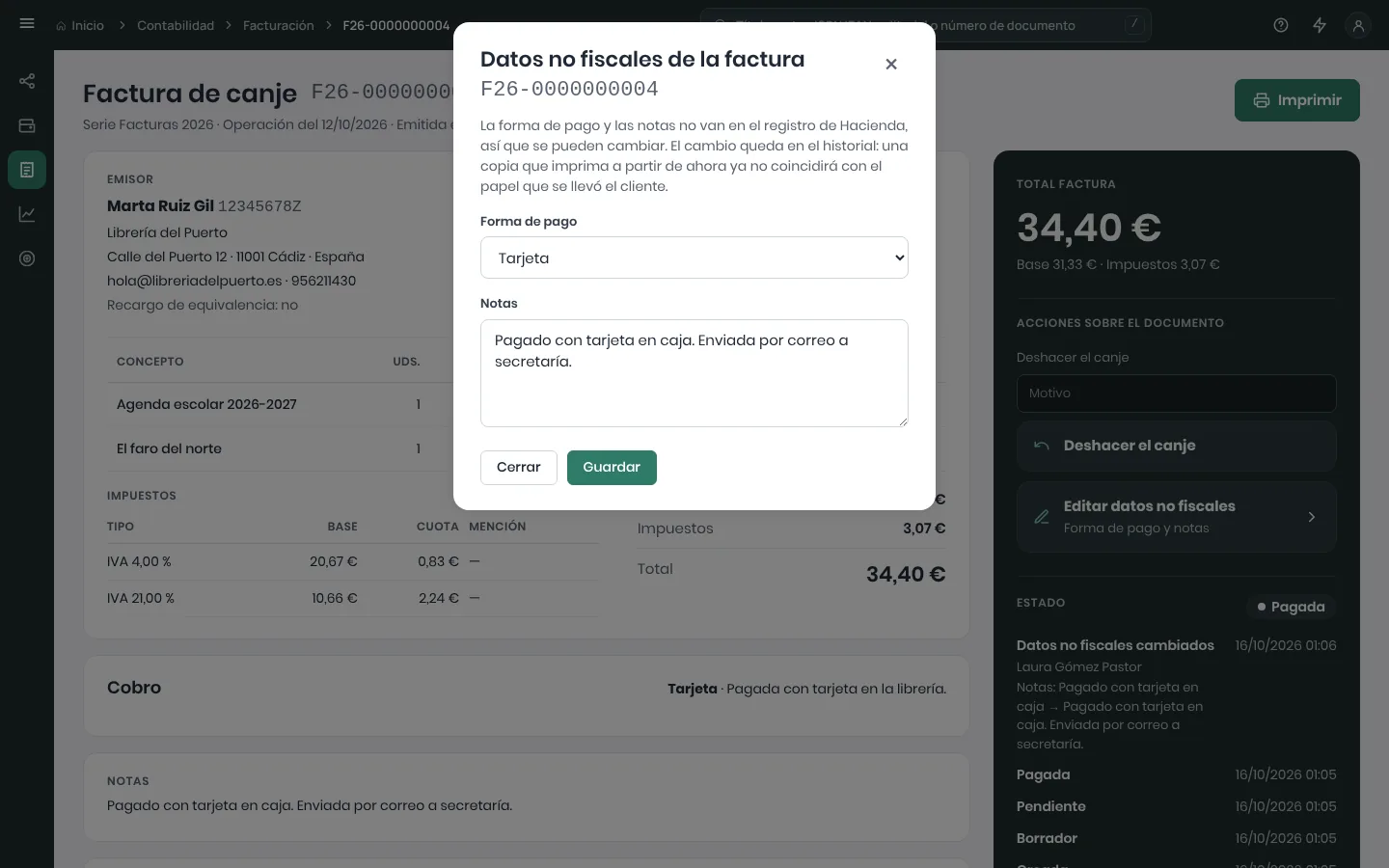This screenshot has height=868, width=1389.
Task: Navigate to Contabilidad in the breadcrumb
Action: pos(176,26)
